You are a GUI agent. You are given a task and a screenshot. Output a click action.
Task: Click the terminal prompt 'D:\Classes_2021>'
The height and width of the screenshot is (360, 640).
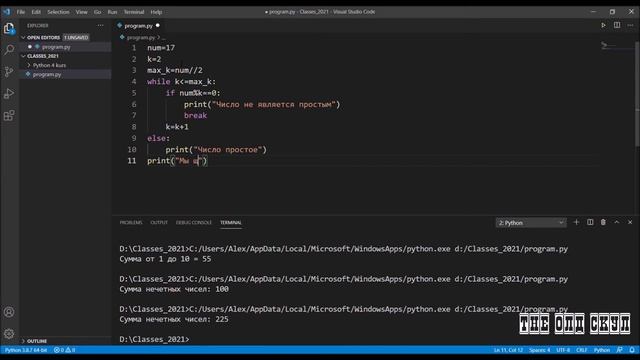pos(154,339)
